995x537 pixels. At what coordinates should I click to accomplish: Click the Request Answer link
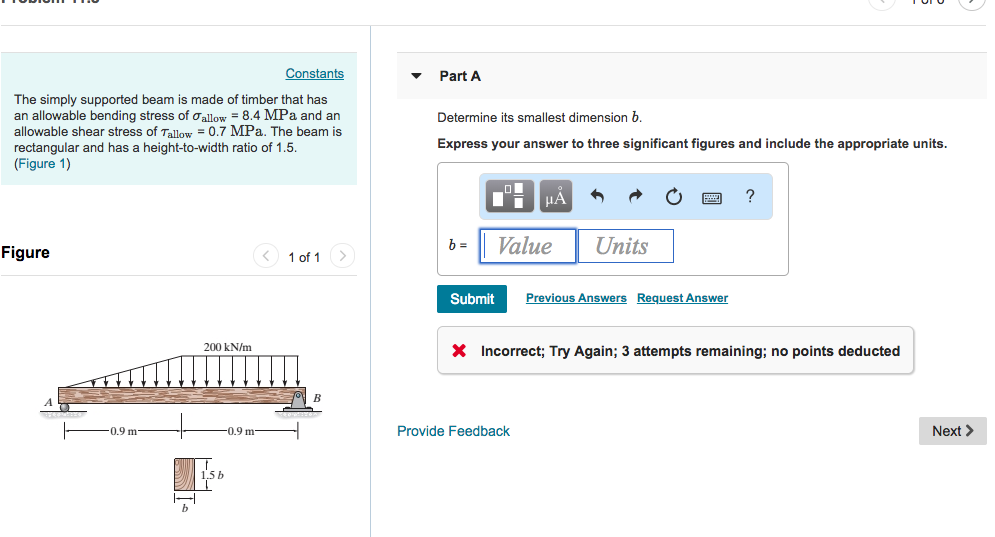tap(682, 298)
